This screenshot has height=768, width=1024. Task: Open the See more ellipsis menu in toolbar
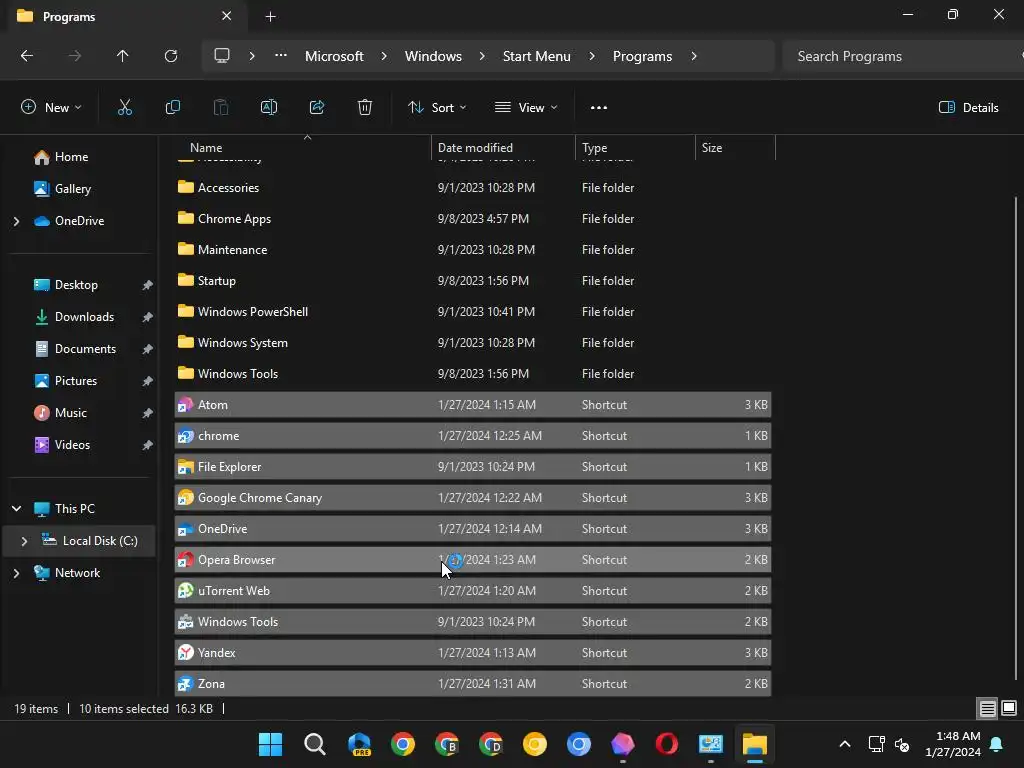click(x=599, y=108)
